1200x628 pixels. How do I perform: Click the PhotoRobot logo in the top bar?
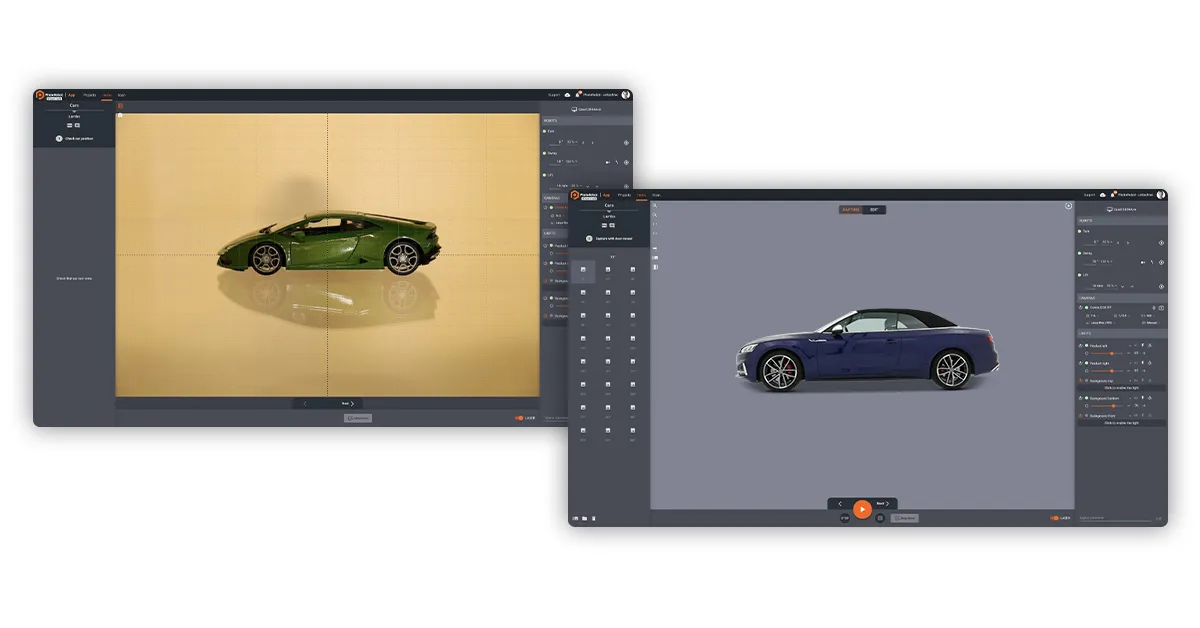(x=576, y=194)
